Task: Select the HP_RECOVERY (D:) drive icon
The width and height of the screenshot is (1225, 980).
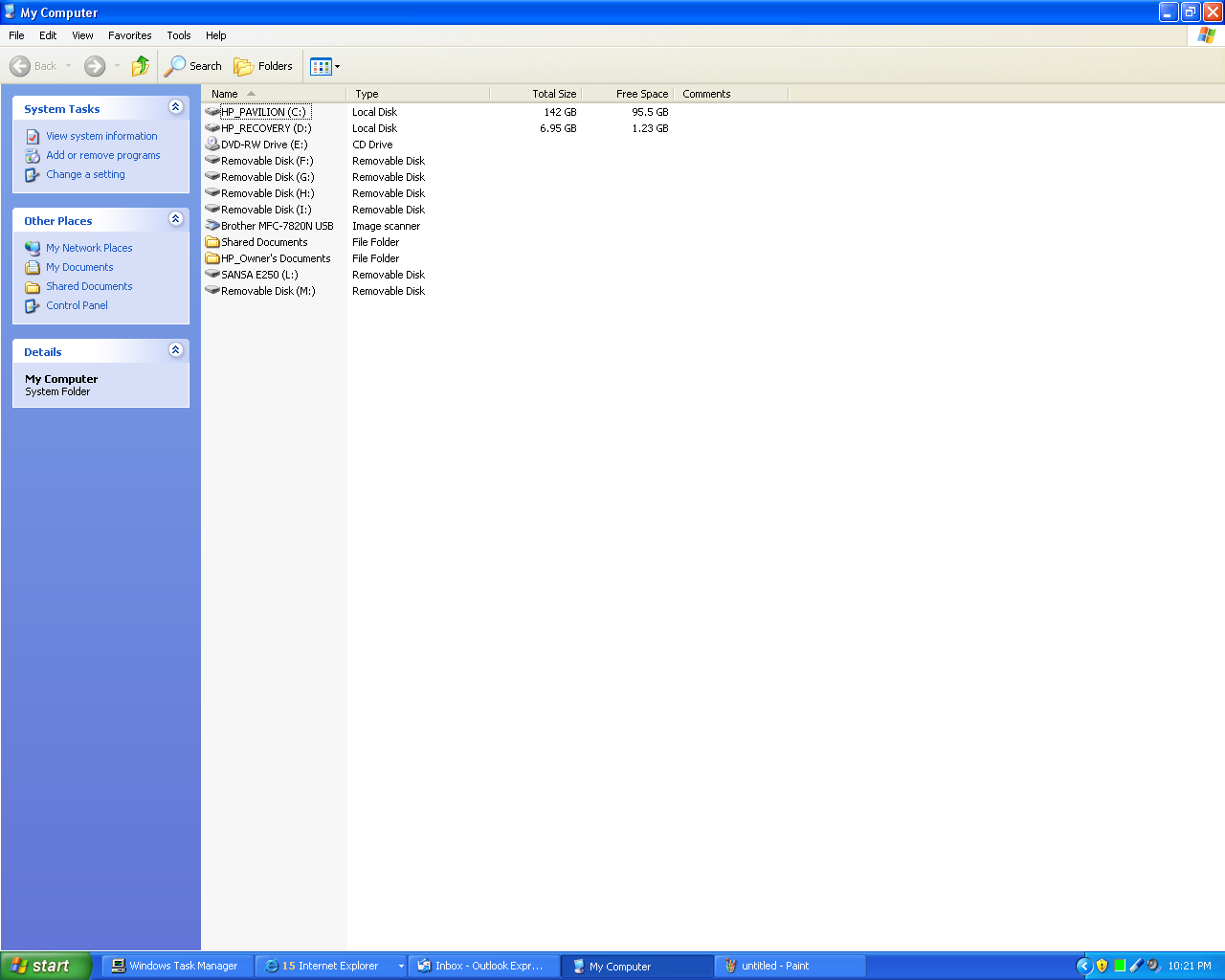Action: click(212, 128)
